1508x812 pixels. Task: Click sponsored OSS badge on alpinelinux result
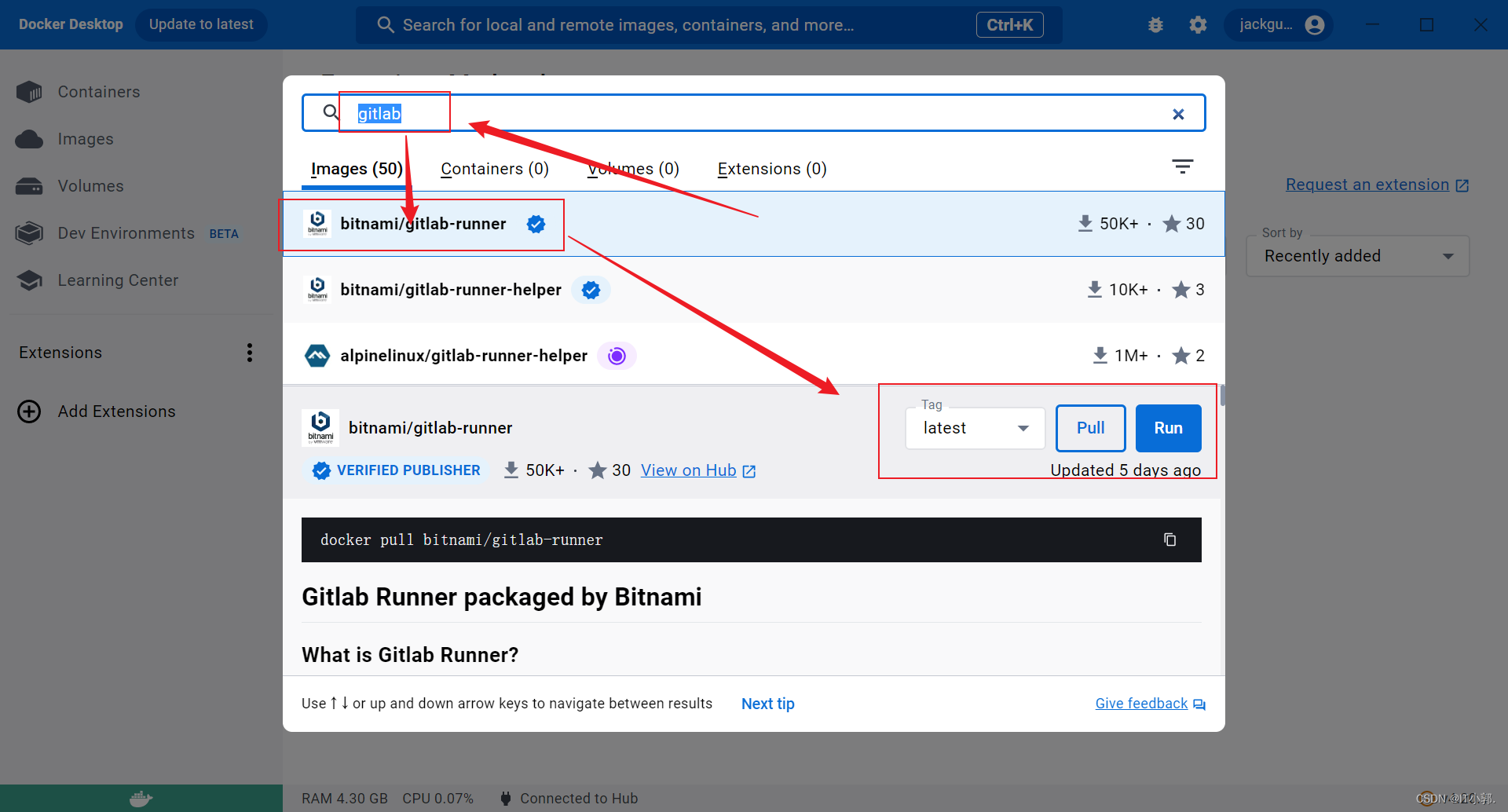click(617, 356)
